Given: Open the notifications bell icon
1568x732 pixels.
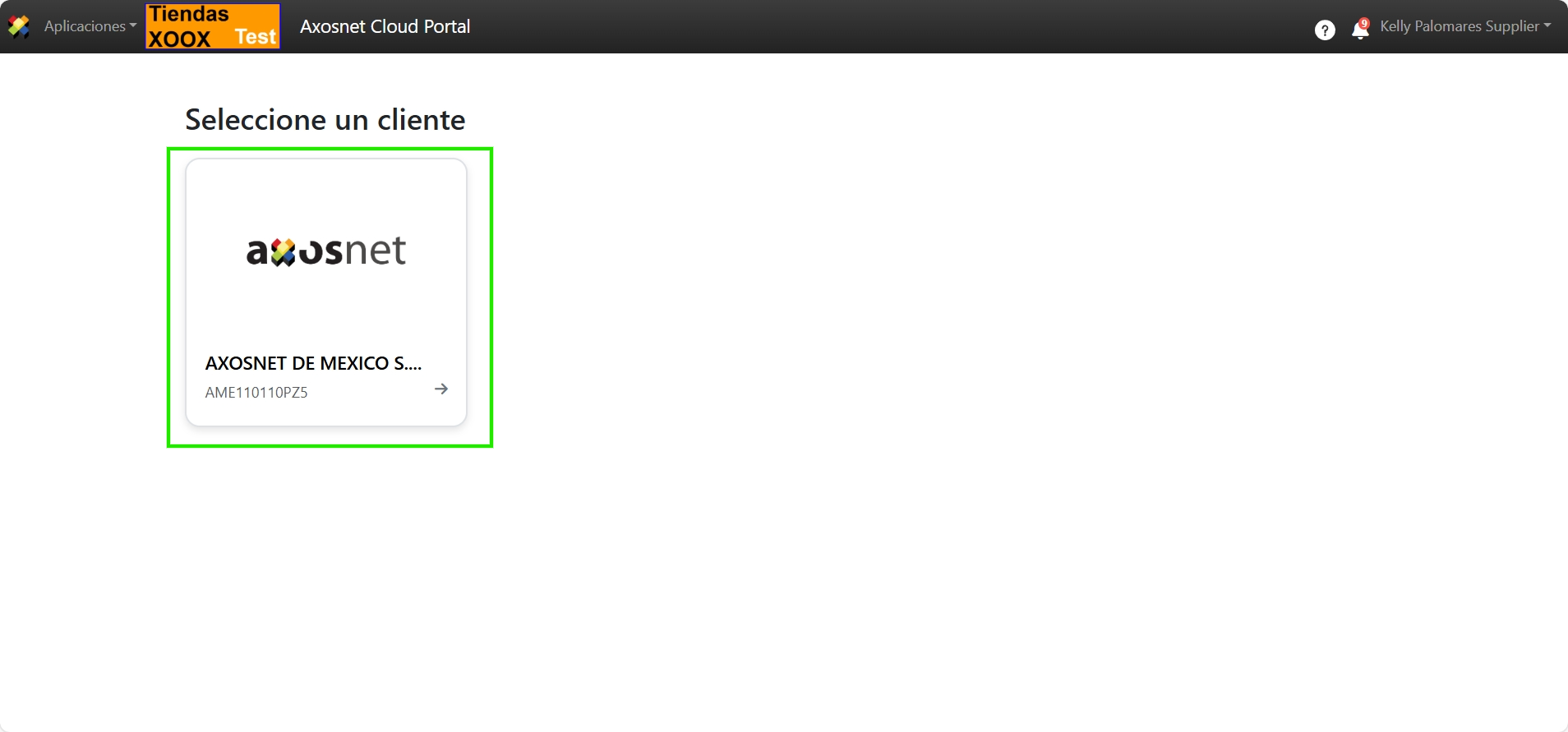Looking at the screenshot, I should [x=1360, y=30].
